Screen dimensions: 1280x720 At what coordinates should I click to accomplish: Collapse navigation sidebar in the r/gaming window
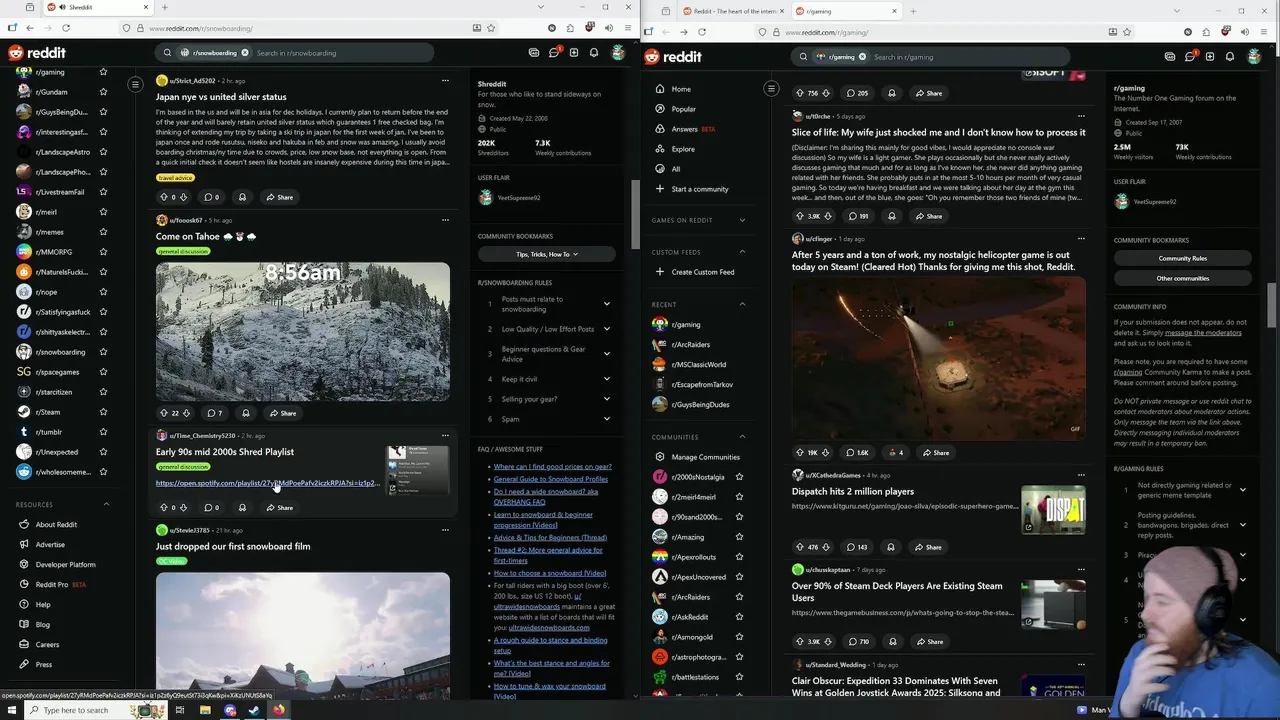771,89
